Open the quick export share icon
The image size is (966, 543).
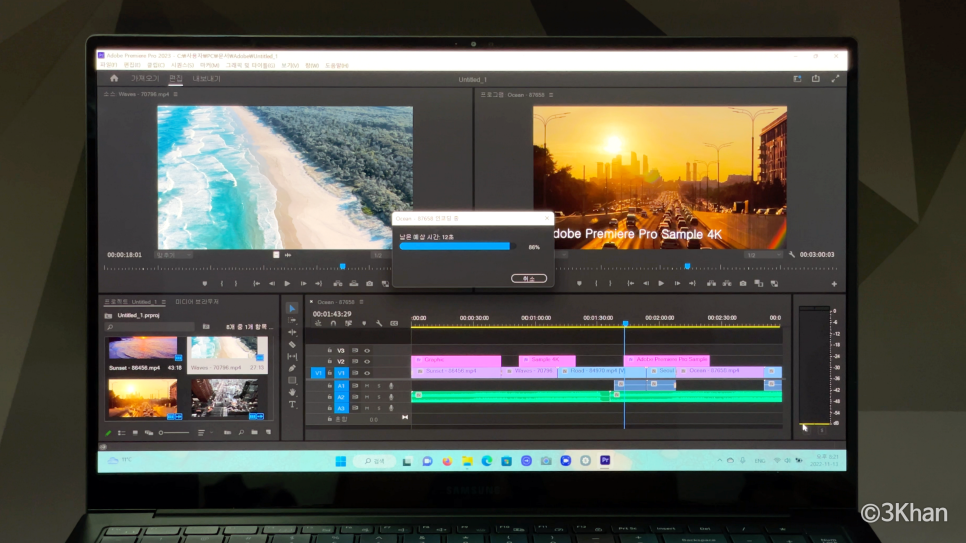tap(816, 78)
